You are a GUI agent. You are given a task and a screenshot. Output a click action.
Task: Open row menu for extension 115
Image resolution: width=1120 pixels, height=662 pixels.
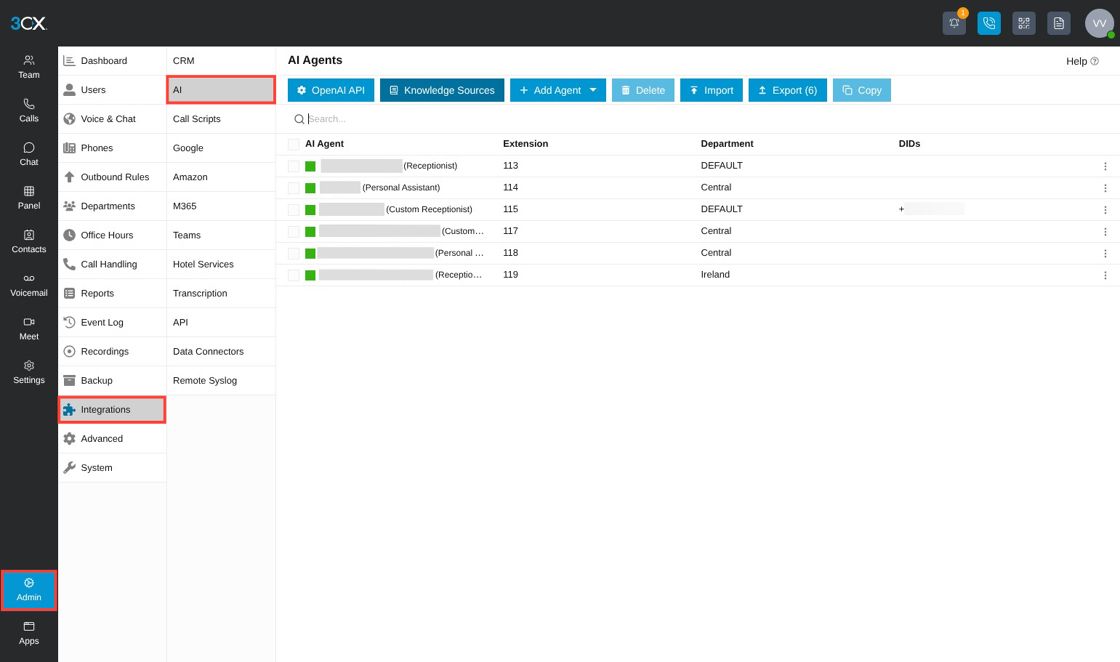click(x=1105, y=210)
